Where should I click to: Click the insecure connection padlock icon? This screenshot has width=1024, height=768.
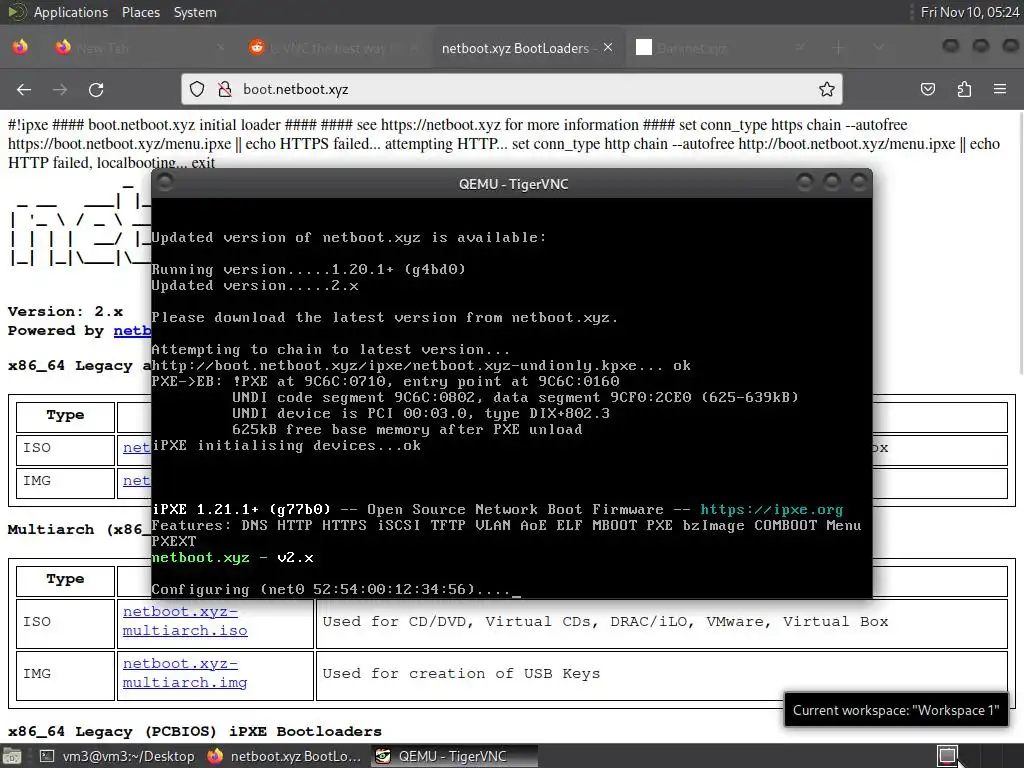[x=225, y=89]
